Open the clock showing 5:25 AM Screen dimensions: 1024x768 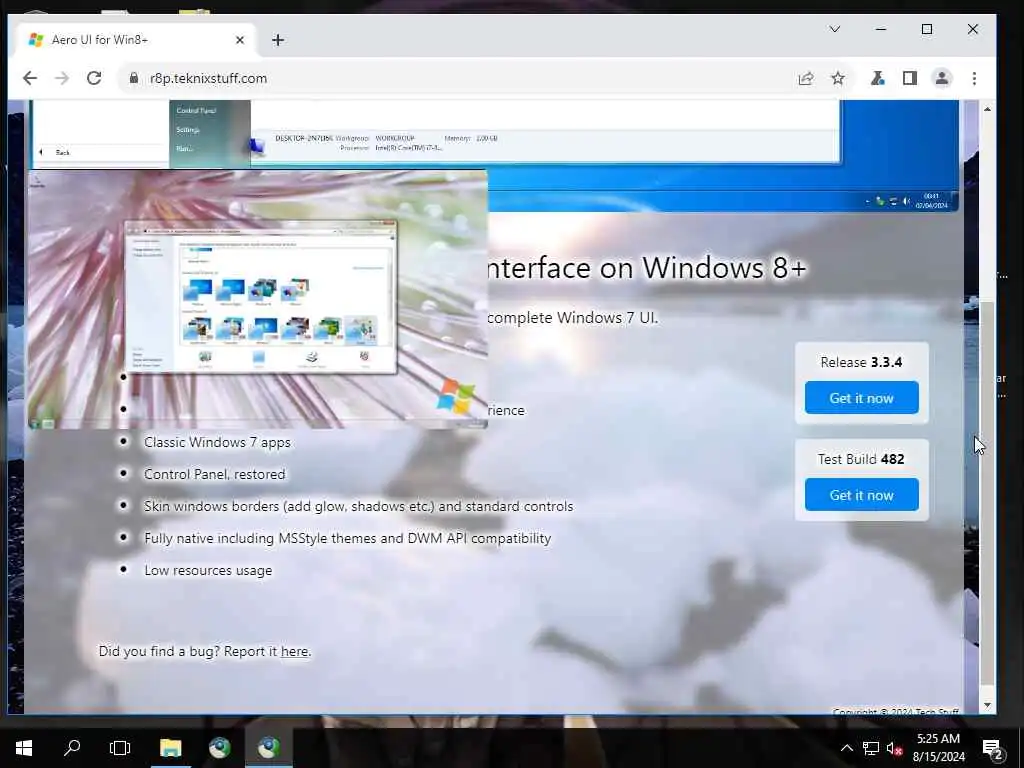click(938, 748)
